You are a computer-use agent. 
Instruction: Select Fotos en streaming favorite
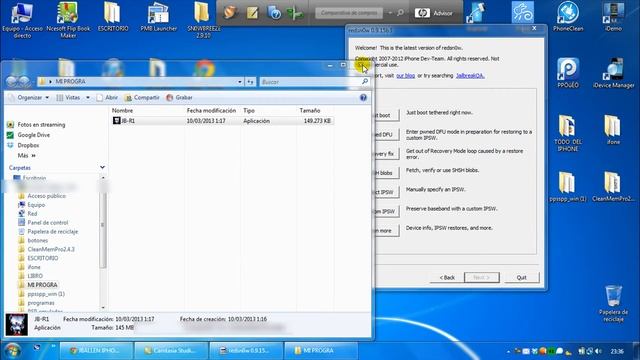coord(36,124)
